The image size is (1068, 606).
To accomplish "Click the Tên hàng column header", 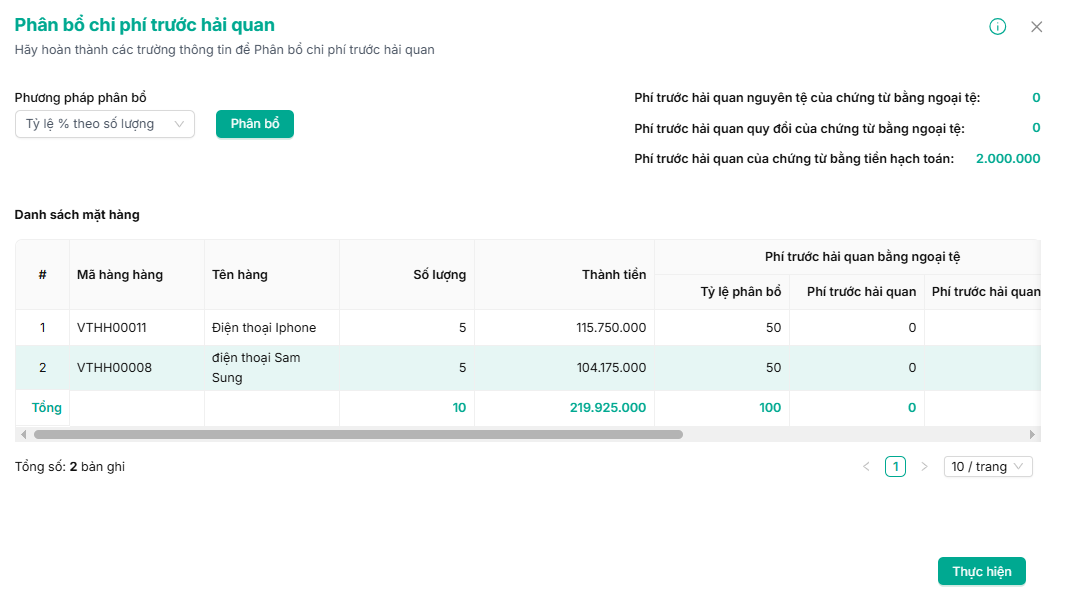I will 240,275.
